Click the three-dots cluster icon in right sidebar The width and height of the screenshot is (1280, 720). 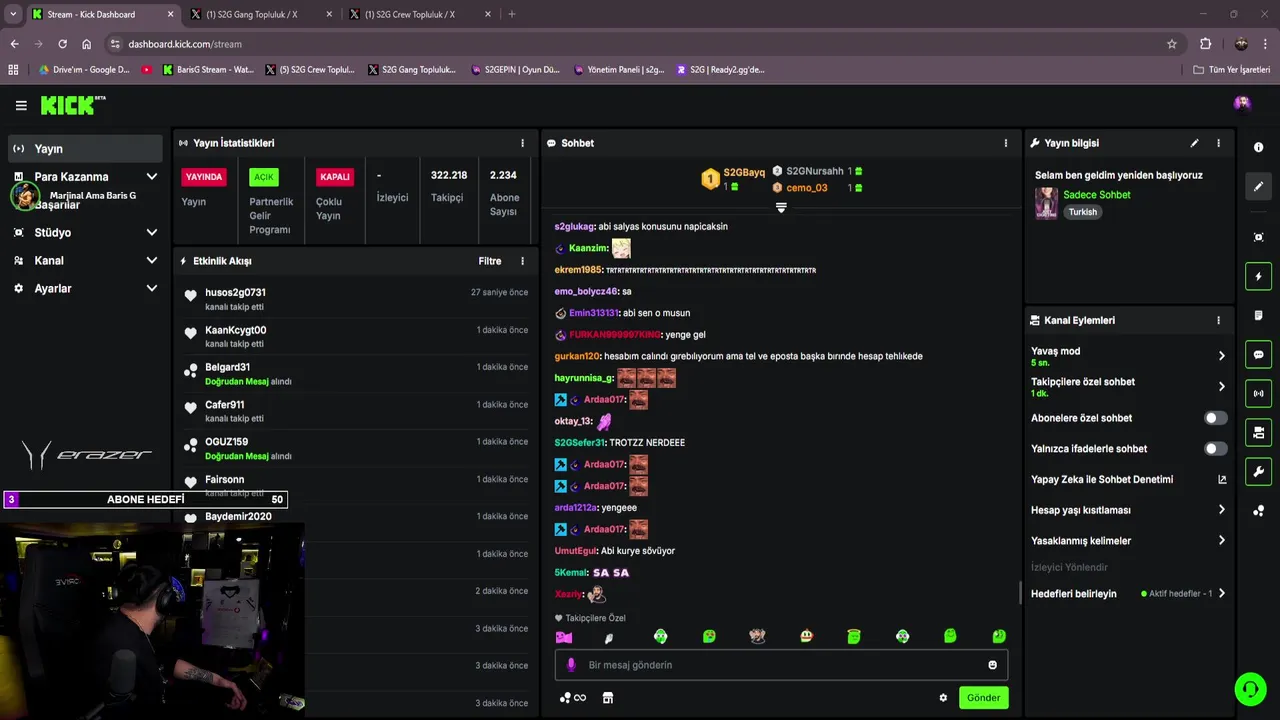coord(1258,511)
